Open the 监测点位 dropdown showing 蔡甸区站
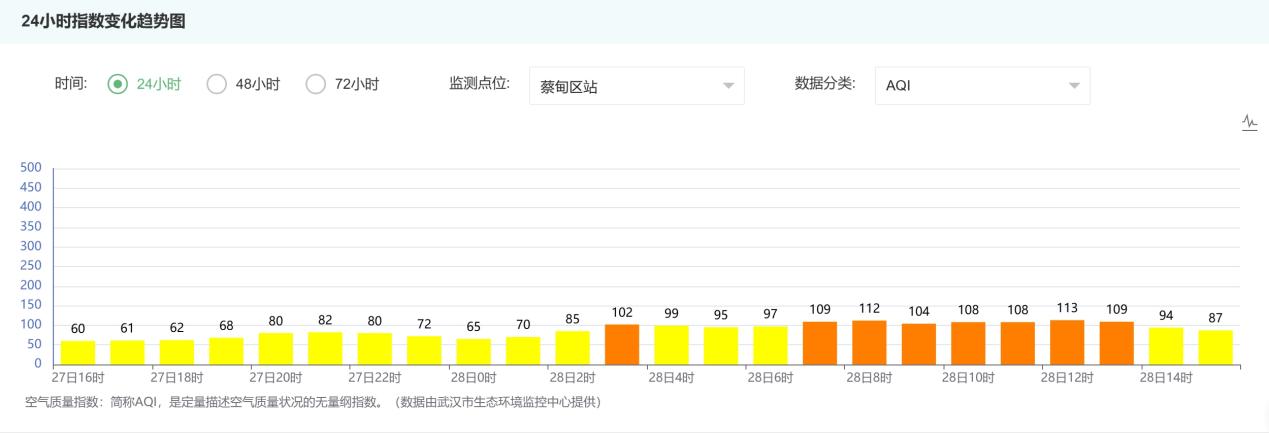 pyautogui.click(x=637, y=85)
